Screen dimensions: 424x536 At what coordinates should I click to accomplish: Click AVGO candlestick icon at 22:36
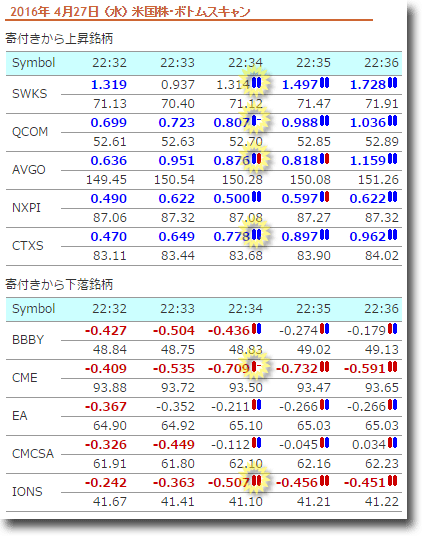click(x=393, y=159)
